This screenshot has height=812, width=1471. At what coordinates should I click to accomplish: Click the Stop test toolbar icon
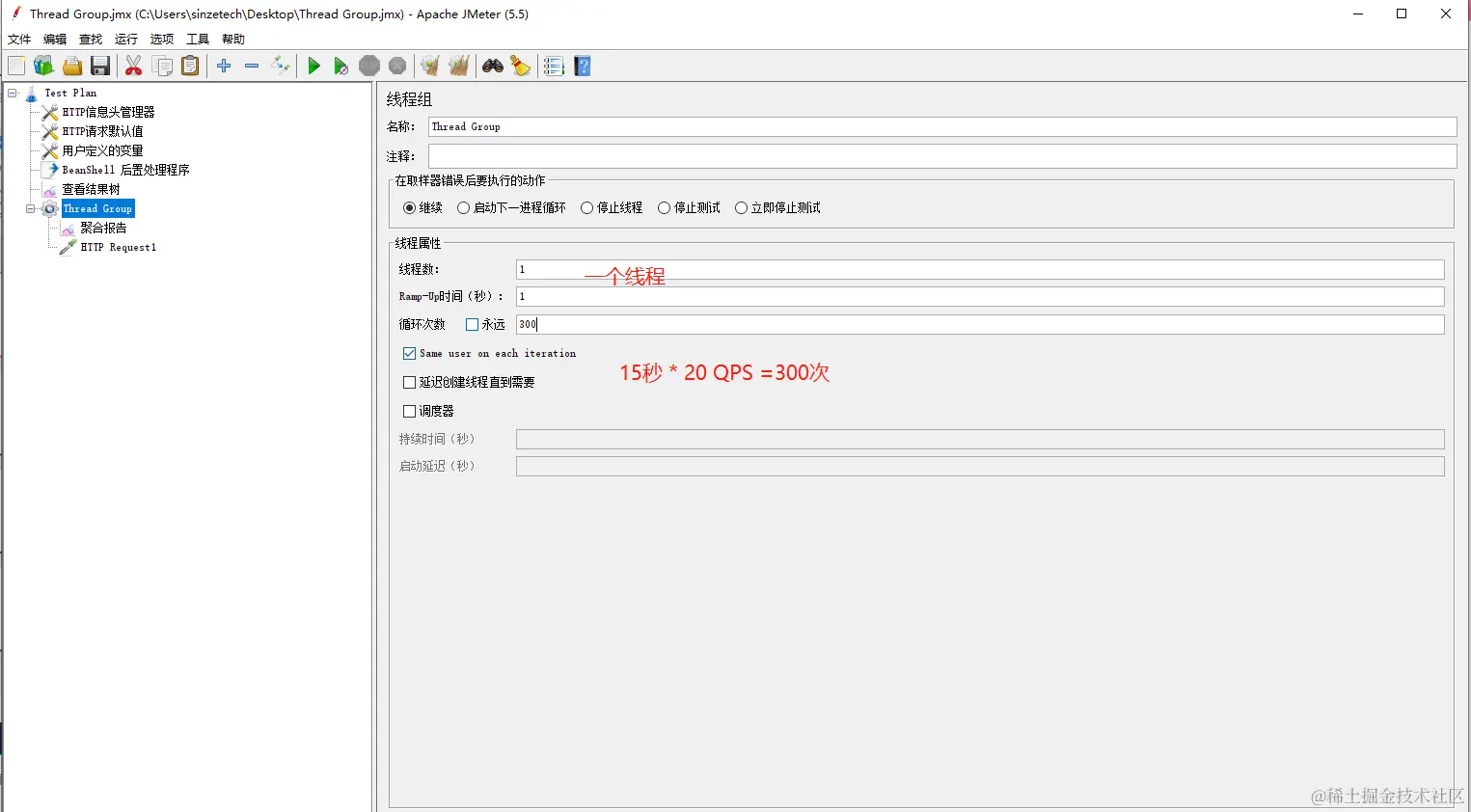[369, 66]
